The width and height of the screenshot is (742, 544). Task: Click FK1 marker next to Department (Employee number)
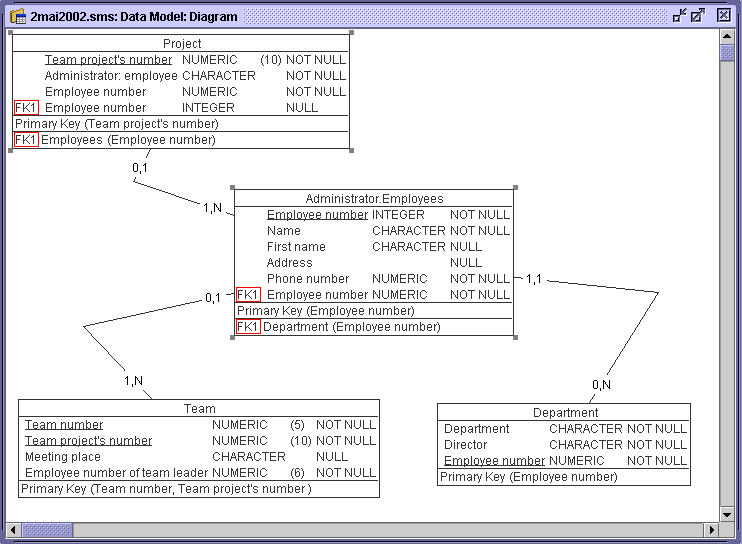(x=248, y=327)
